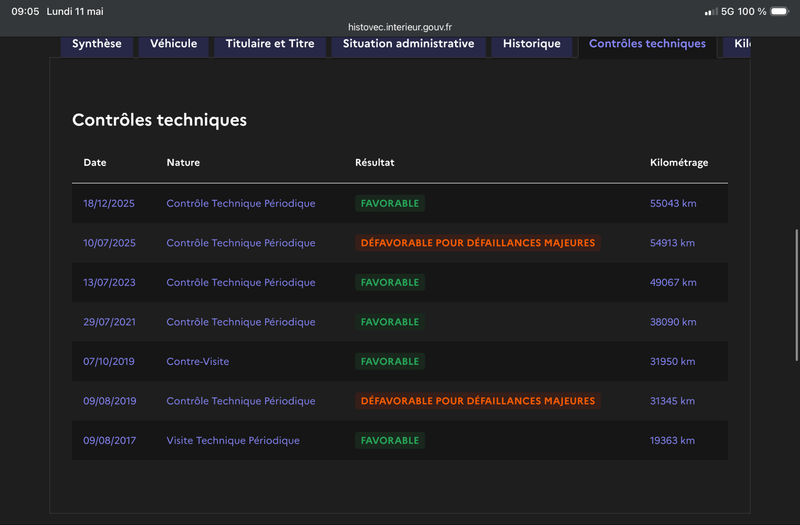This screenshot has width=800, height=525.
Task: Switch to the Véhicule tab
Action: [173, 44]
